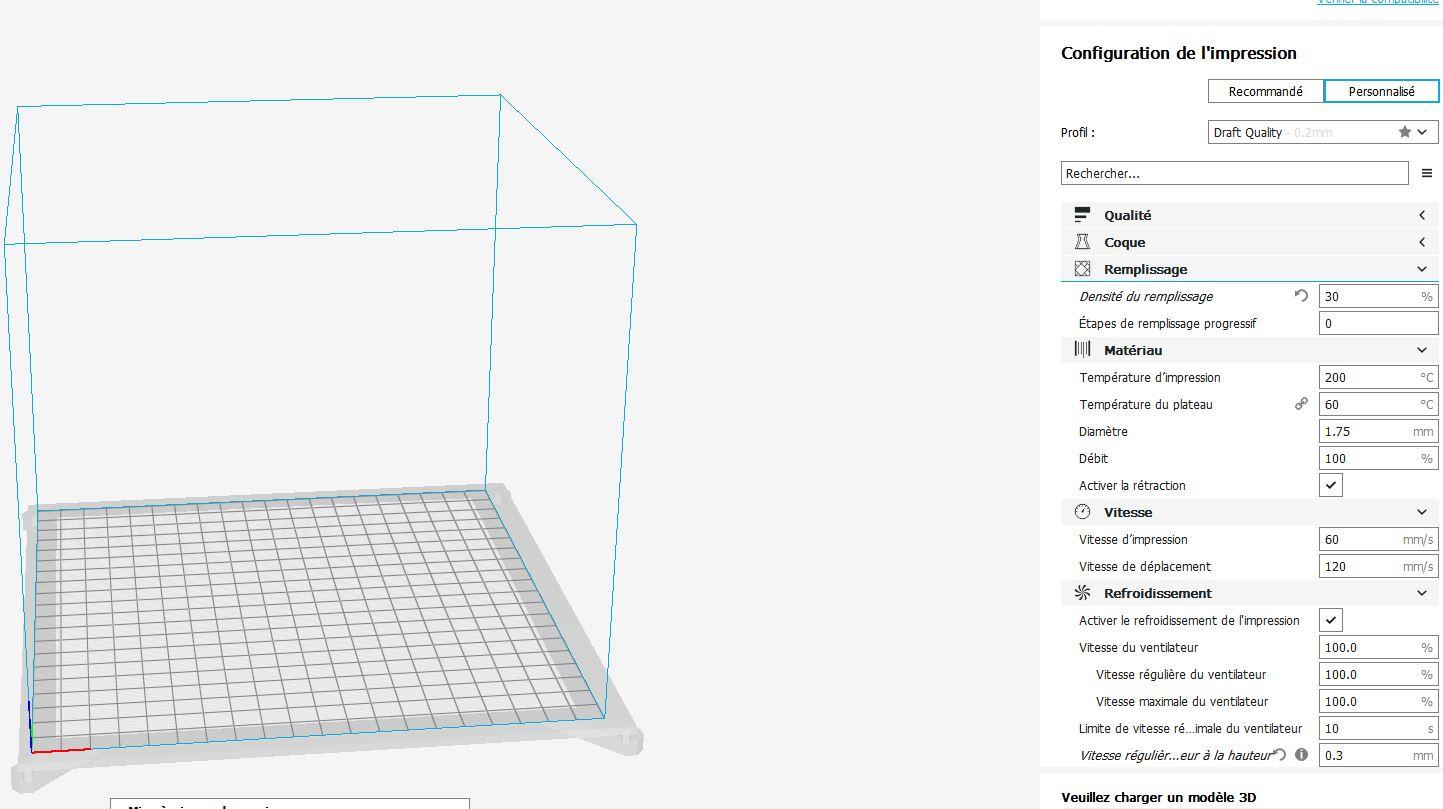Click the 'Configuration de l'impression' heading

point(1179,53)
